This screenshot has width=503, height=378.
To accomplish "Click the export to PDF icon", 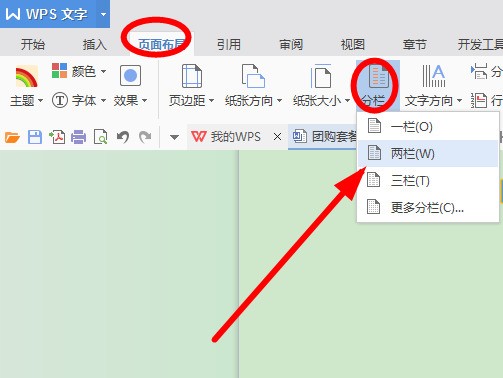I will (57, 137).
